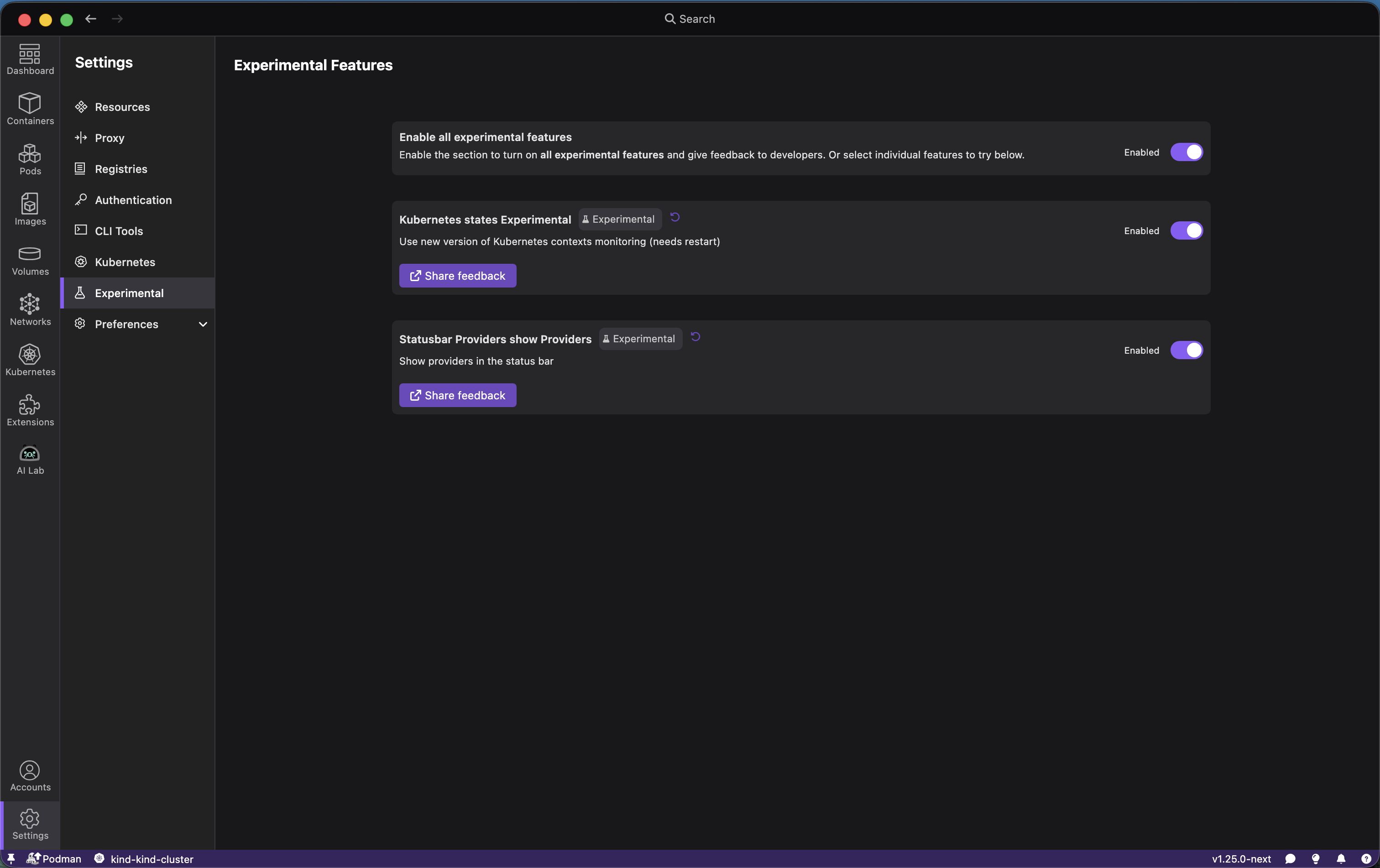The height and width of the screenshot is (868, 1380).
Task: Open AI Lab from the sidebar
Action: (30, 460)
